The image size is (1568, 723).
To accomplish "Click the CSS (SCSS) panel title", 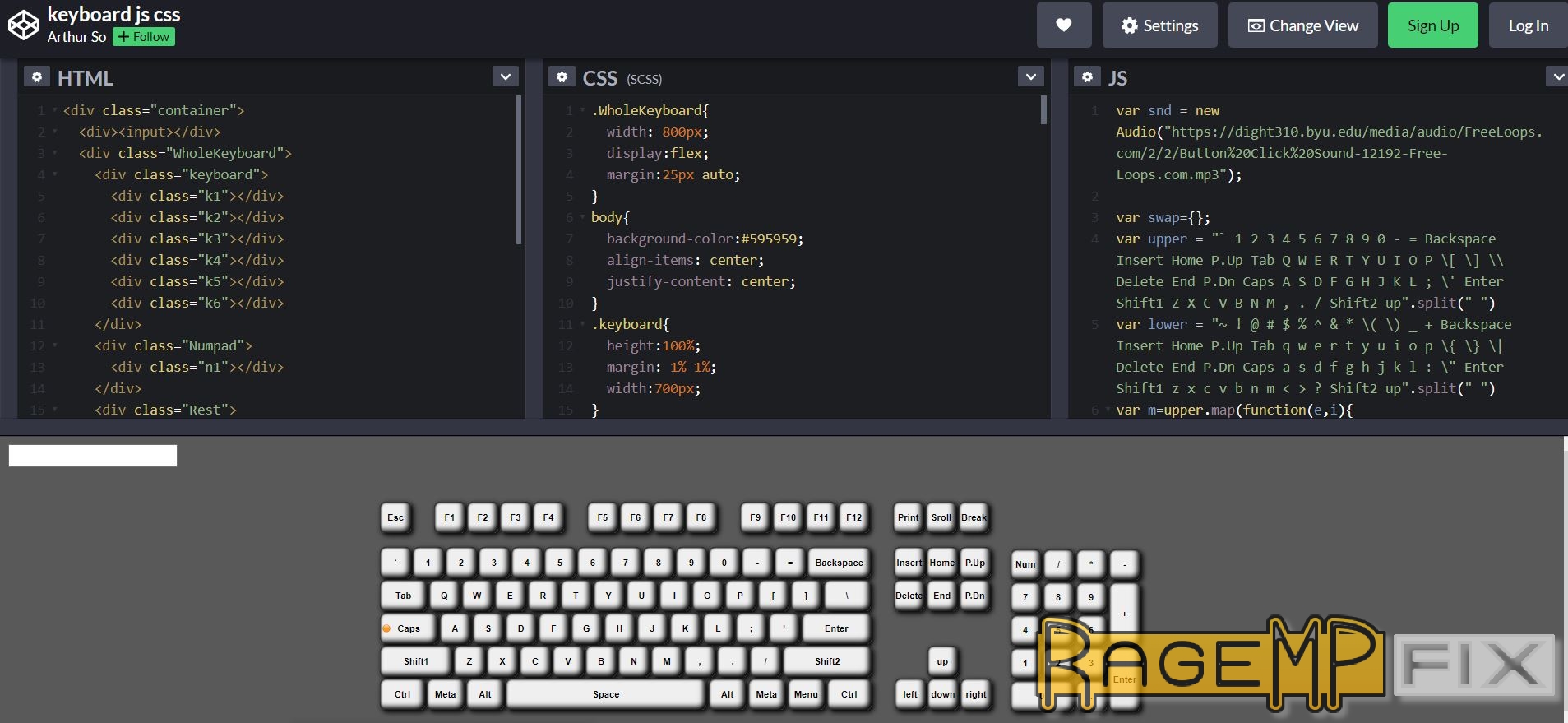I will tap(622, 78).
